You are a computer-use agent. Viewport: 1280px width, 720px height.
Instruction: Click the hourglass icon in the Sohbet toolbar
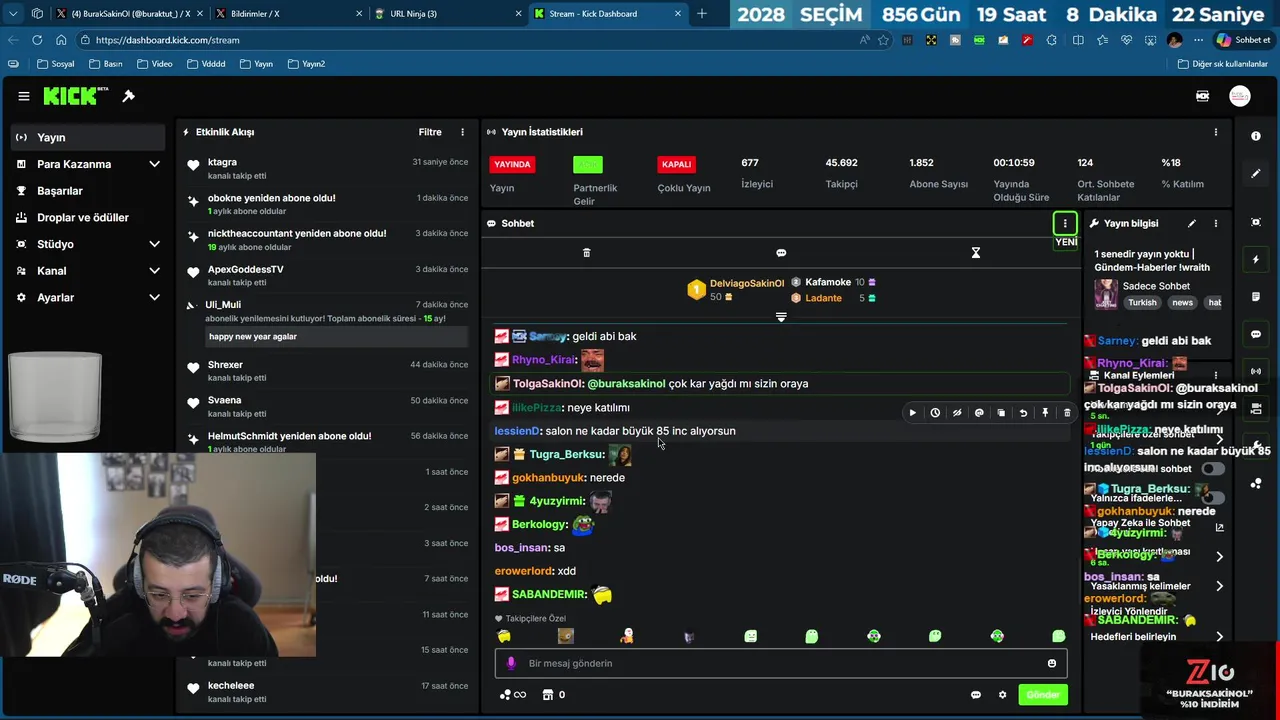pyautogui.click(x=976, y=253)
